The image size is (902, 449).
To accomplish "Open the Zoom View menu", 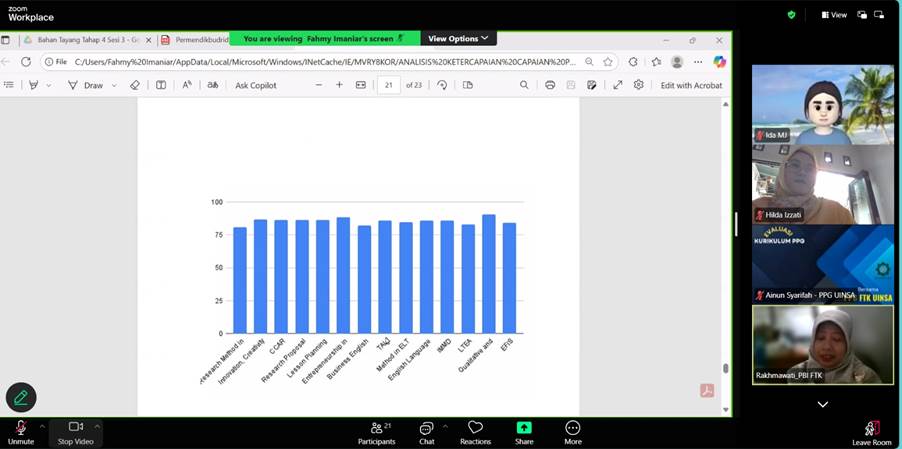I will tap(834, 15).
